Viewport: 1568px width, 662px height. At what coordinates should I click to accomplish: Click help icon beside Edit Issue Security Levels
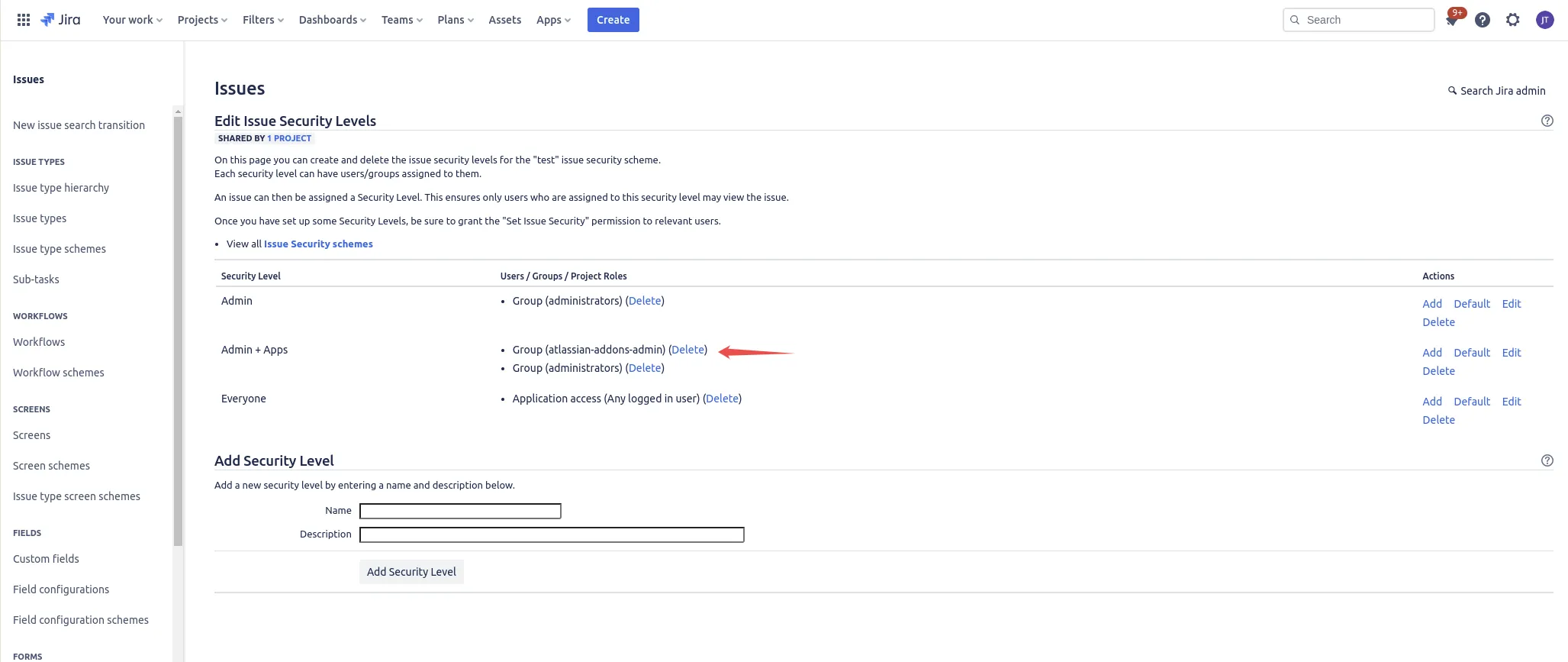(1547, 121)
